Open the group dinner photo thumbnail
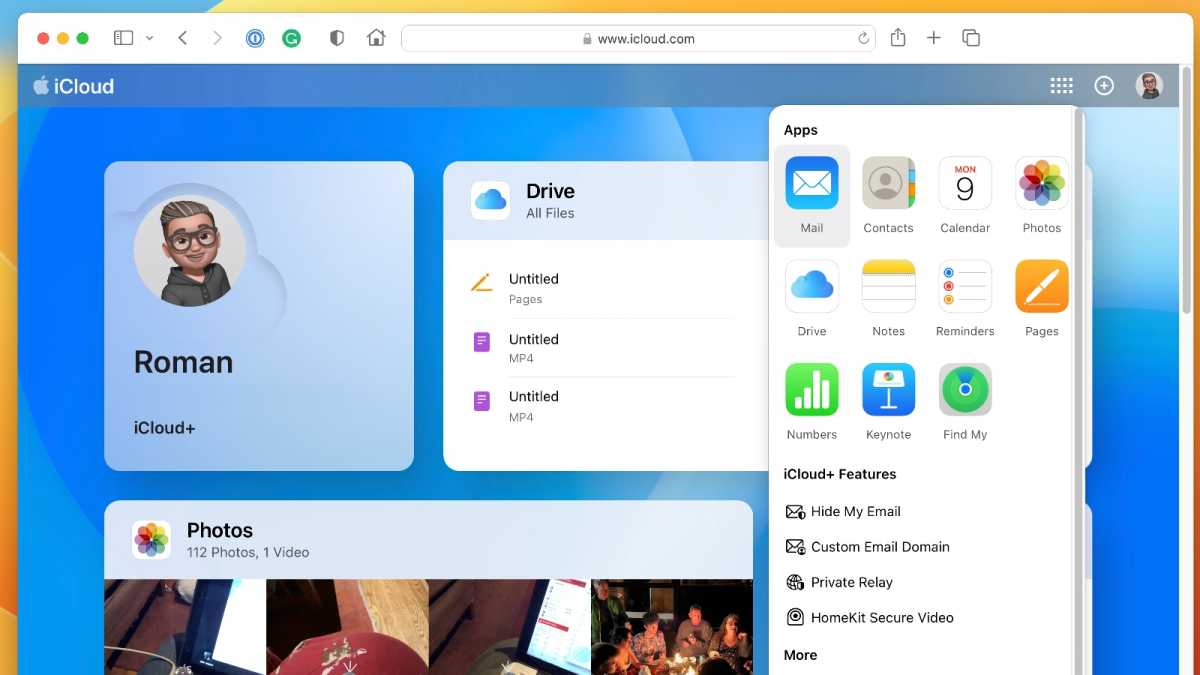Screen dimensions: 1200x675 click(x=672, y=627)
